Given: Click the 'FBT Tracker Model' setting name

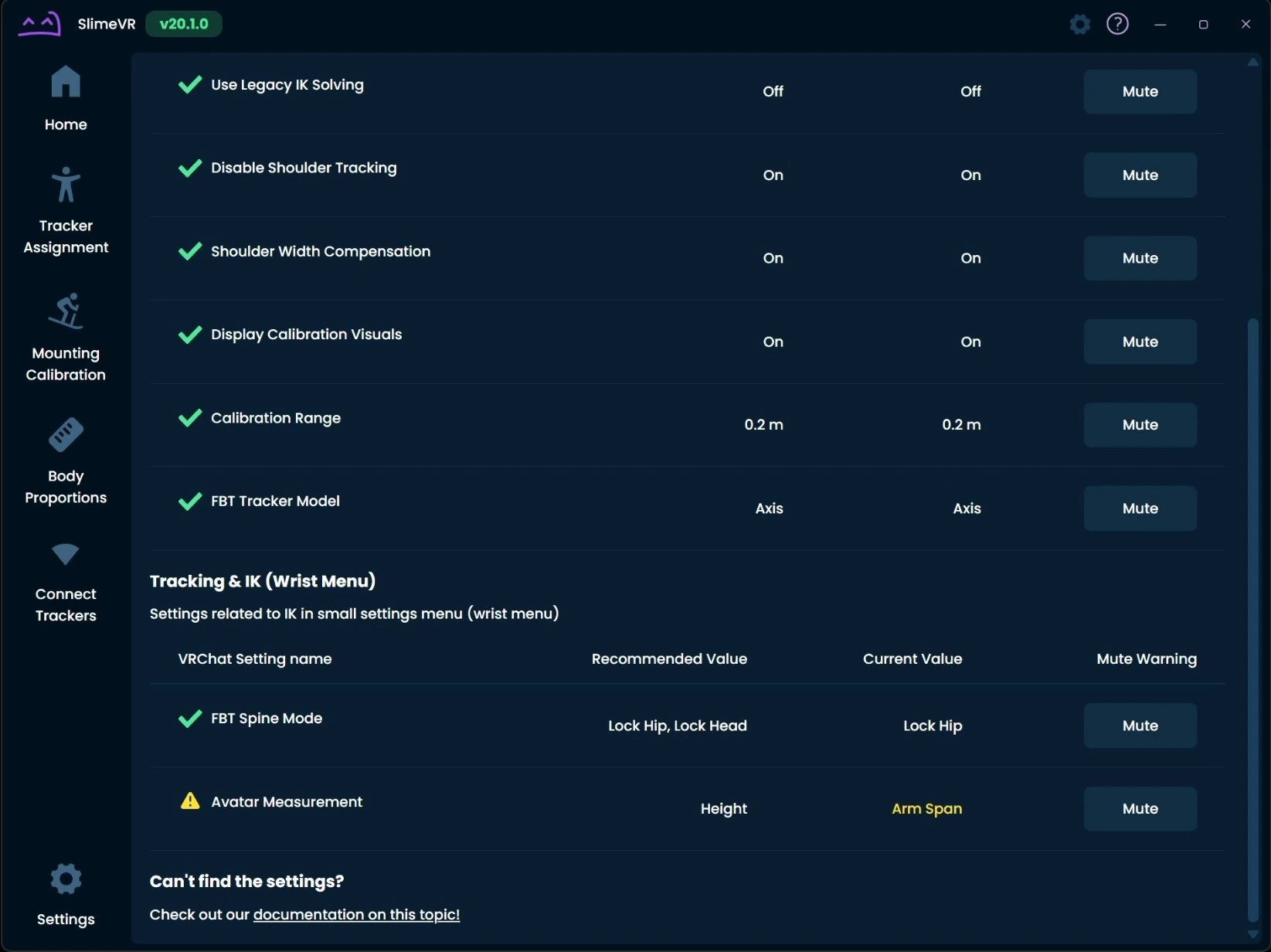Looking at the screenshot, I should (x=275, y=501).
